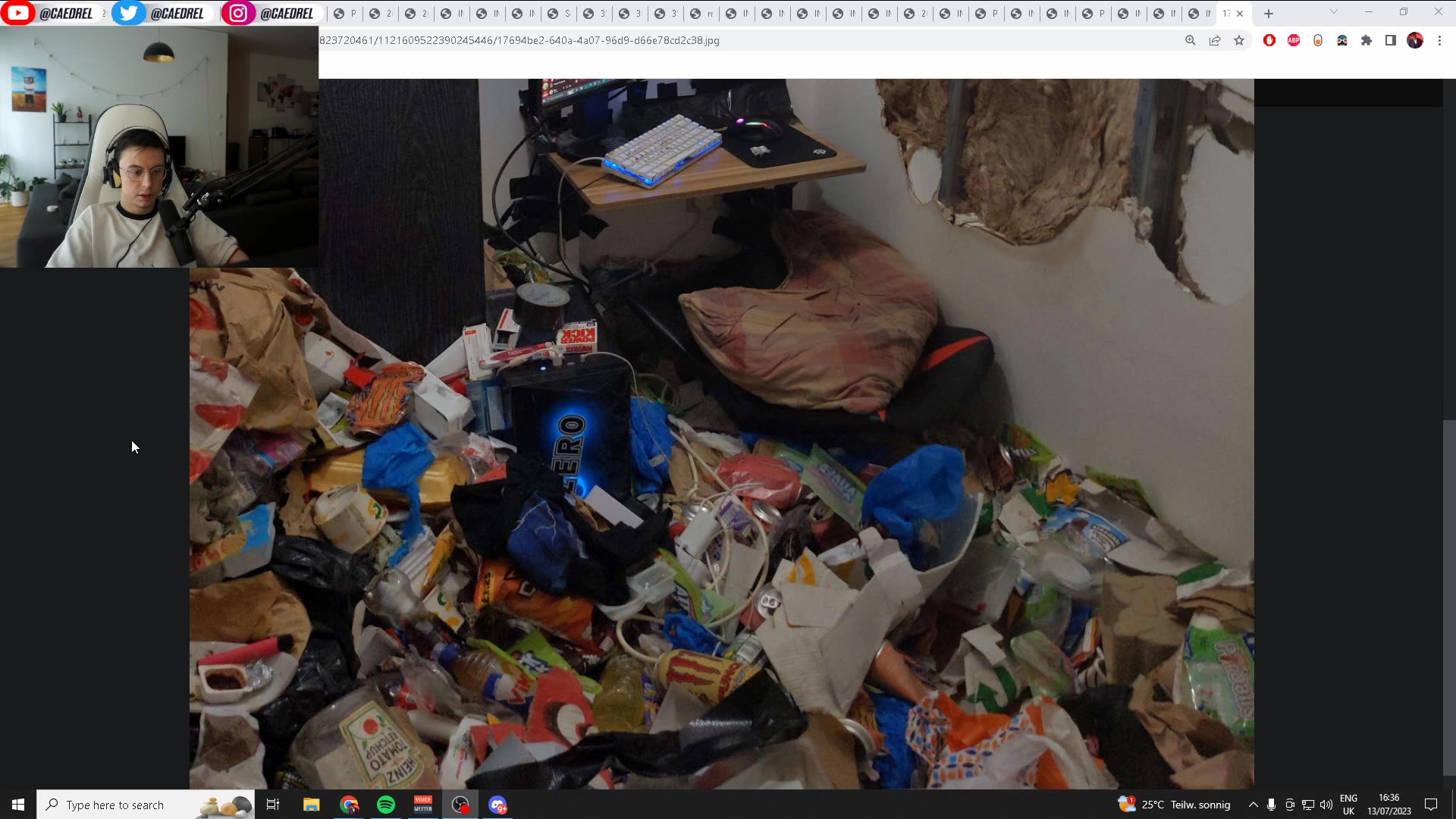
Task: Switch to the first browser tab
Action: click(x=345, y=14)
